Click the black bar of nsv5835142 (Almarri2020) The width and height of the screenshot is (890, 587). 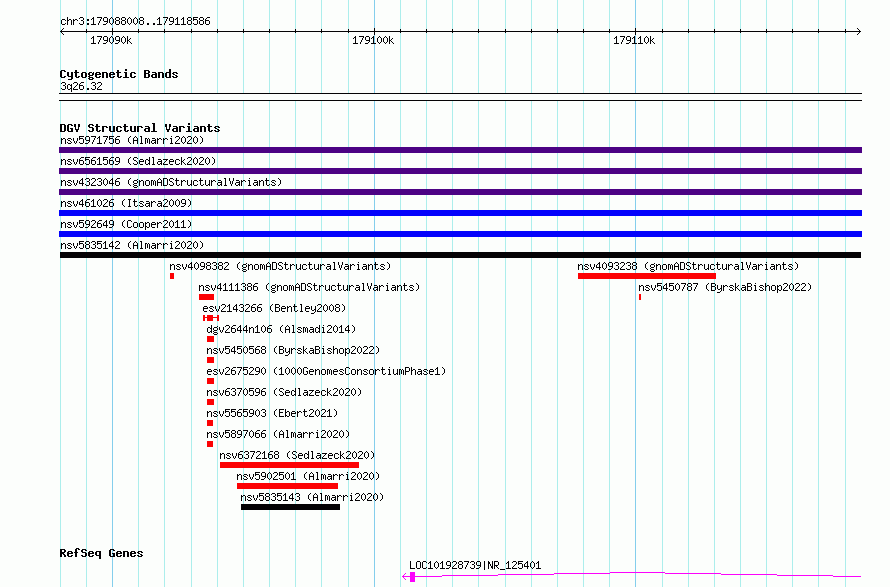click(x=460, y=255)
